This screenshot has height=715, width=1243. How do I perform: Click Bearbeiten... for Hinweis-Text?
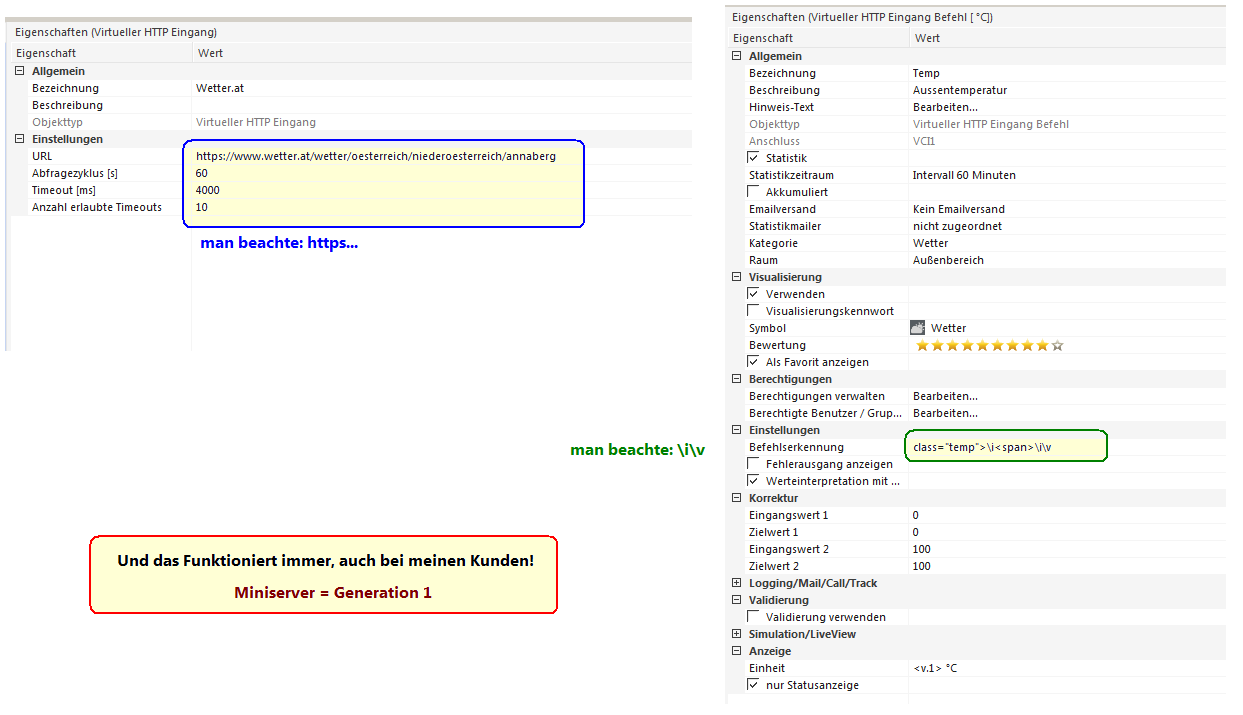(945, 107)
